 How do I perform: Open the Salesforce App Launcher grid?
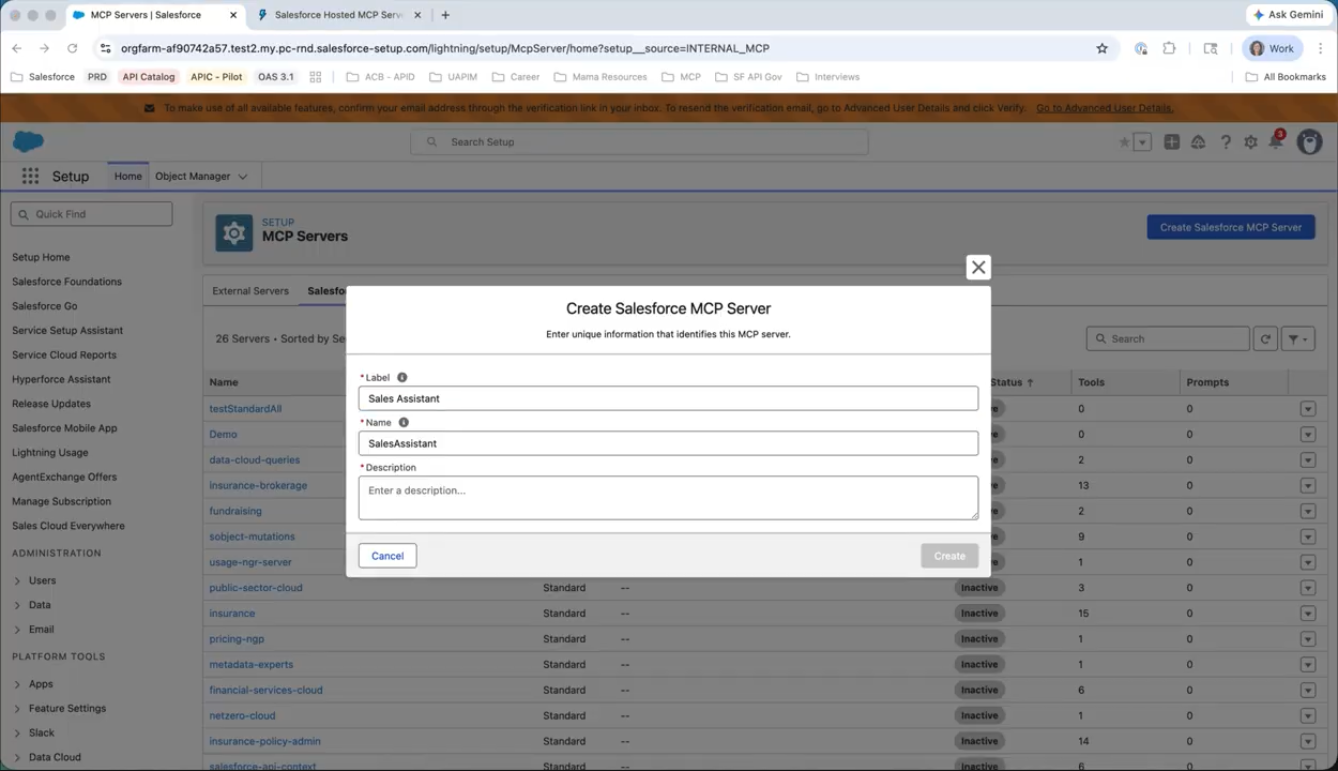(x=31, y=176)
